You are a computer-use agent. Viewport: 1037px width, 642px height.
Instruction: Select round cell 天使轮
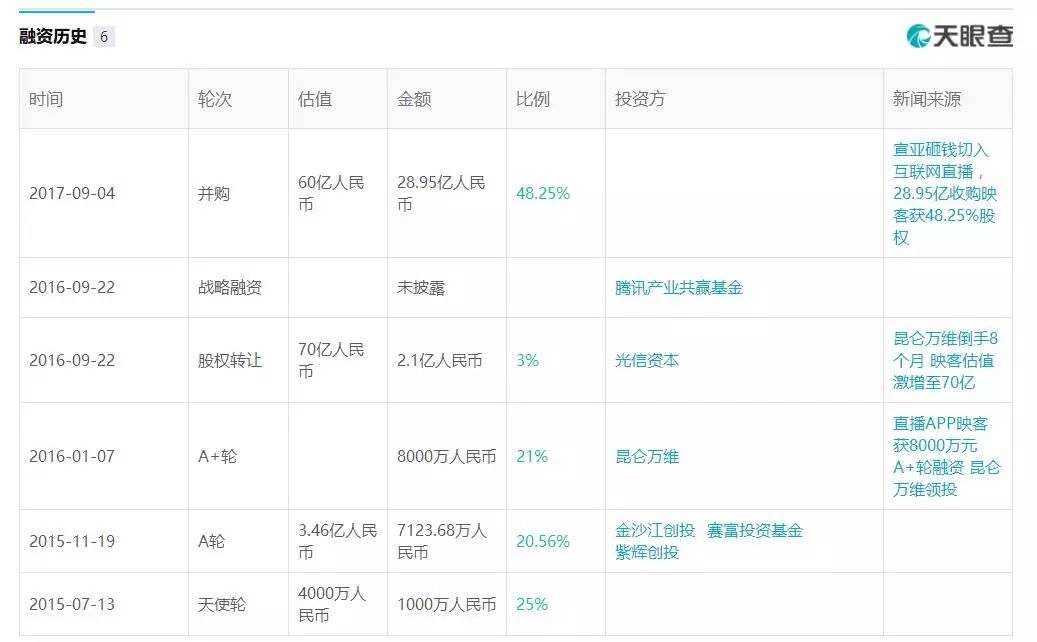pos(222,604)
